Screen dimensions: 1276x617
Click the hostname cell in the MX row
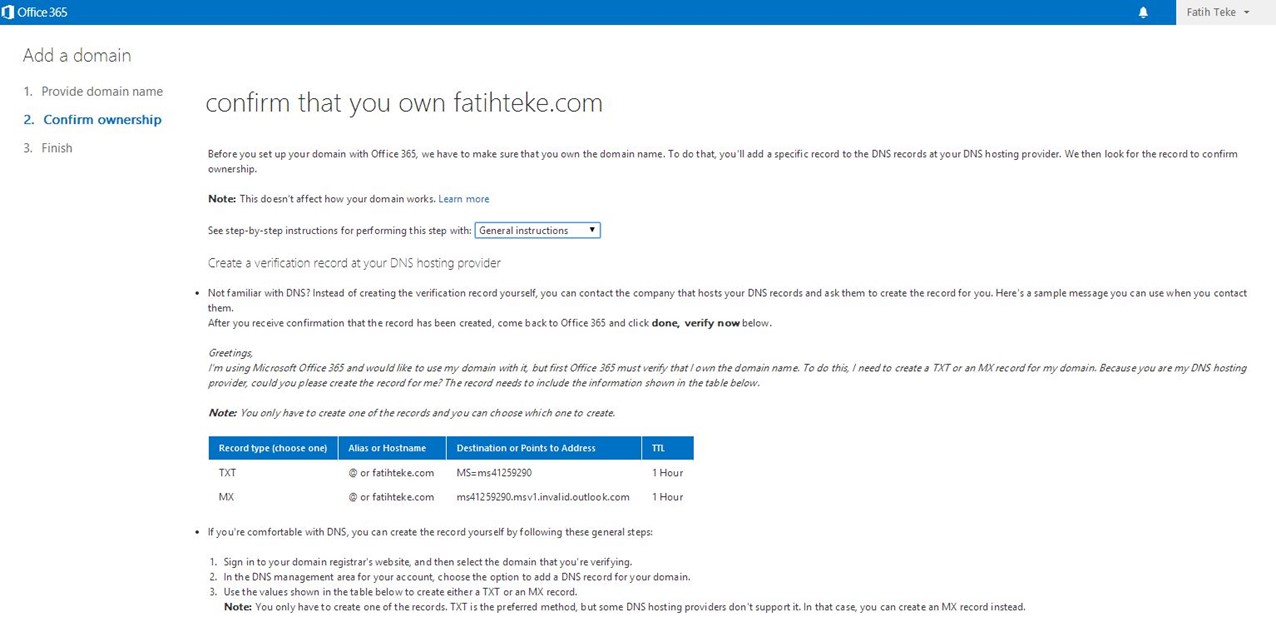[x=391, y=497]
